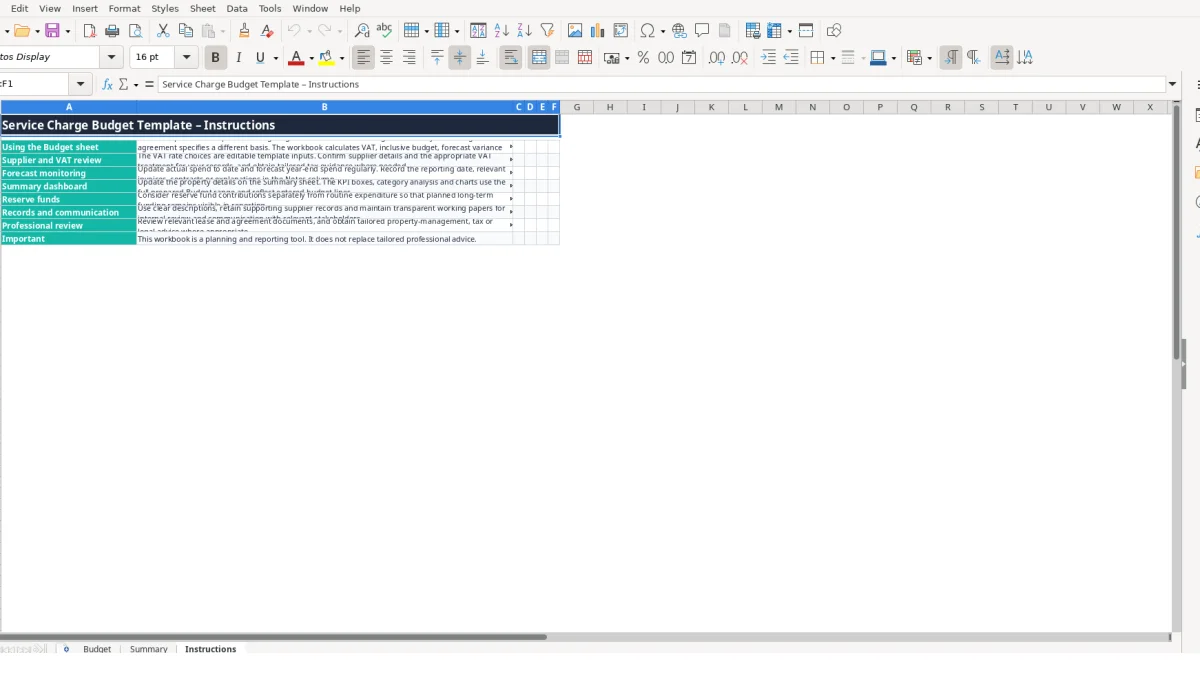Open the font color dropdown arrow

click(311, 58)
